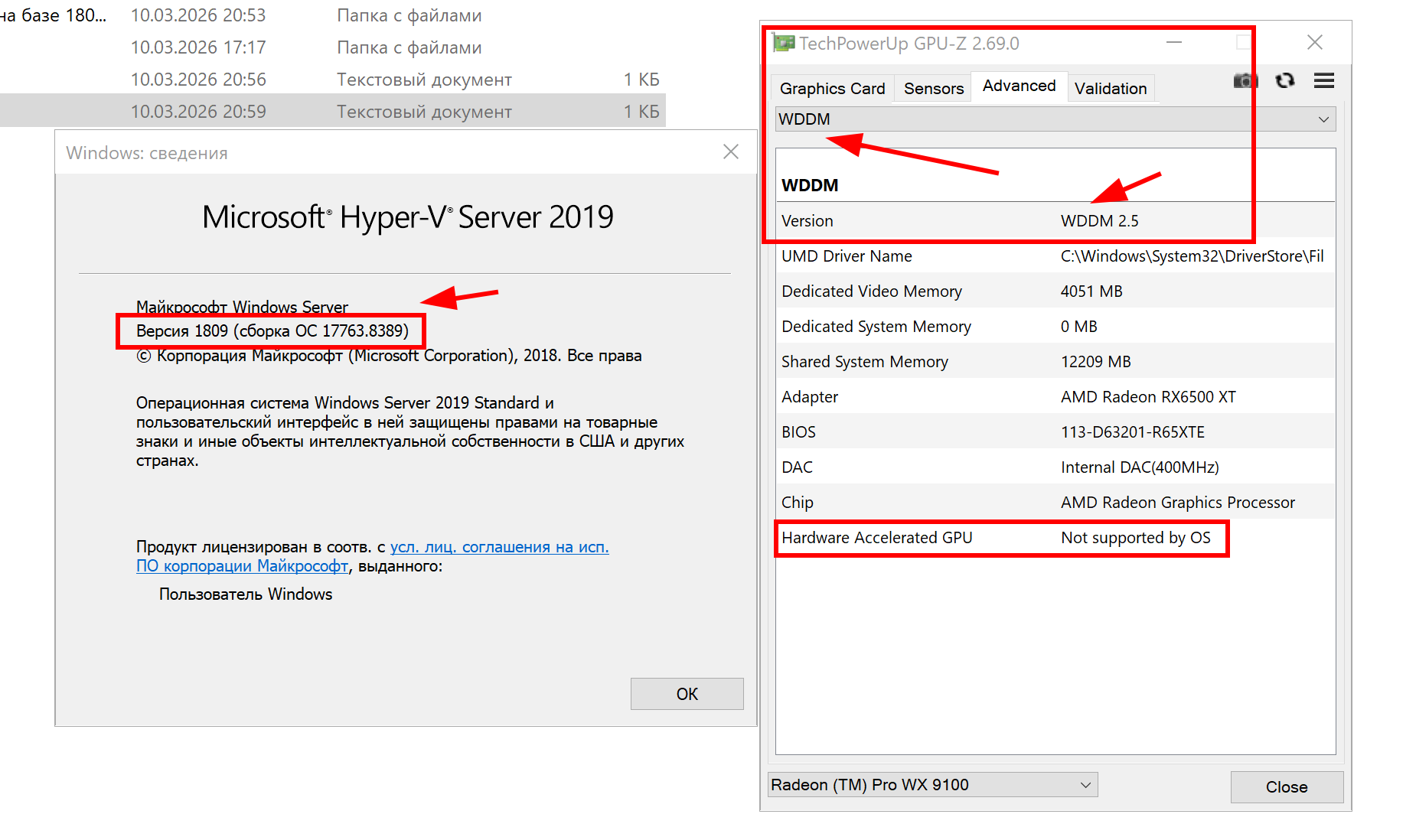
Task: Select the Hardware Accelerated GPU row
Action: coord(1055,537)
